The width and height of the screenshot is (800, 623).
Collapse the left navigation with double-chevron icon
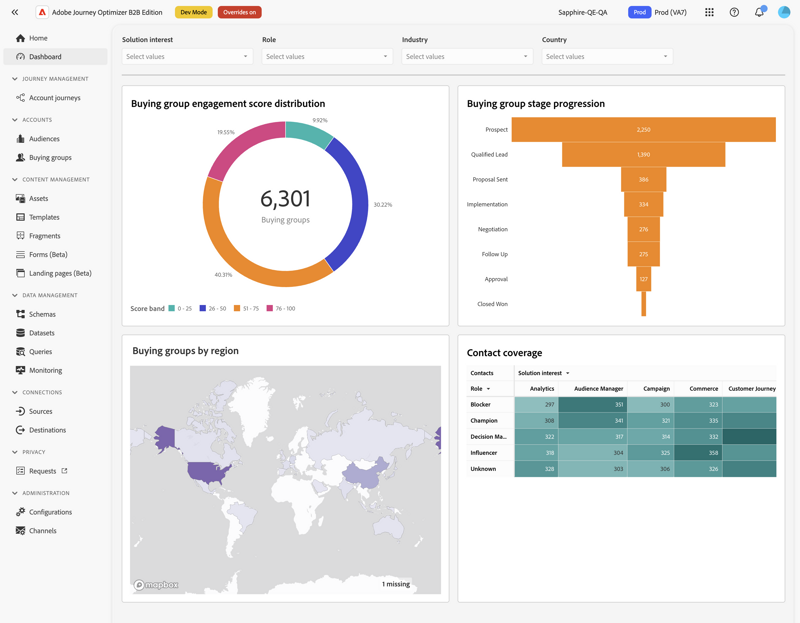click(15, 12)
